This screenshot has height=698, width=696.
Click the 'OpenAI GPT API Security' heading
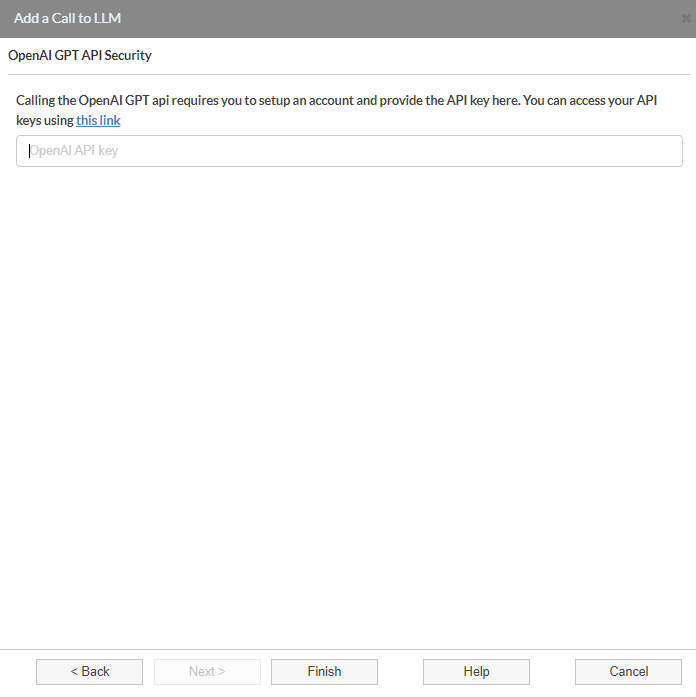pyautogui.click(x=80, y=55)
